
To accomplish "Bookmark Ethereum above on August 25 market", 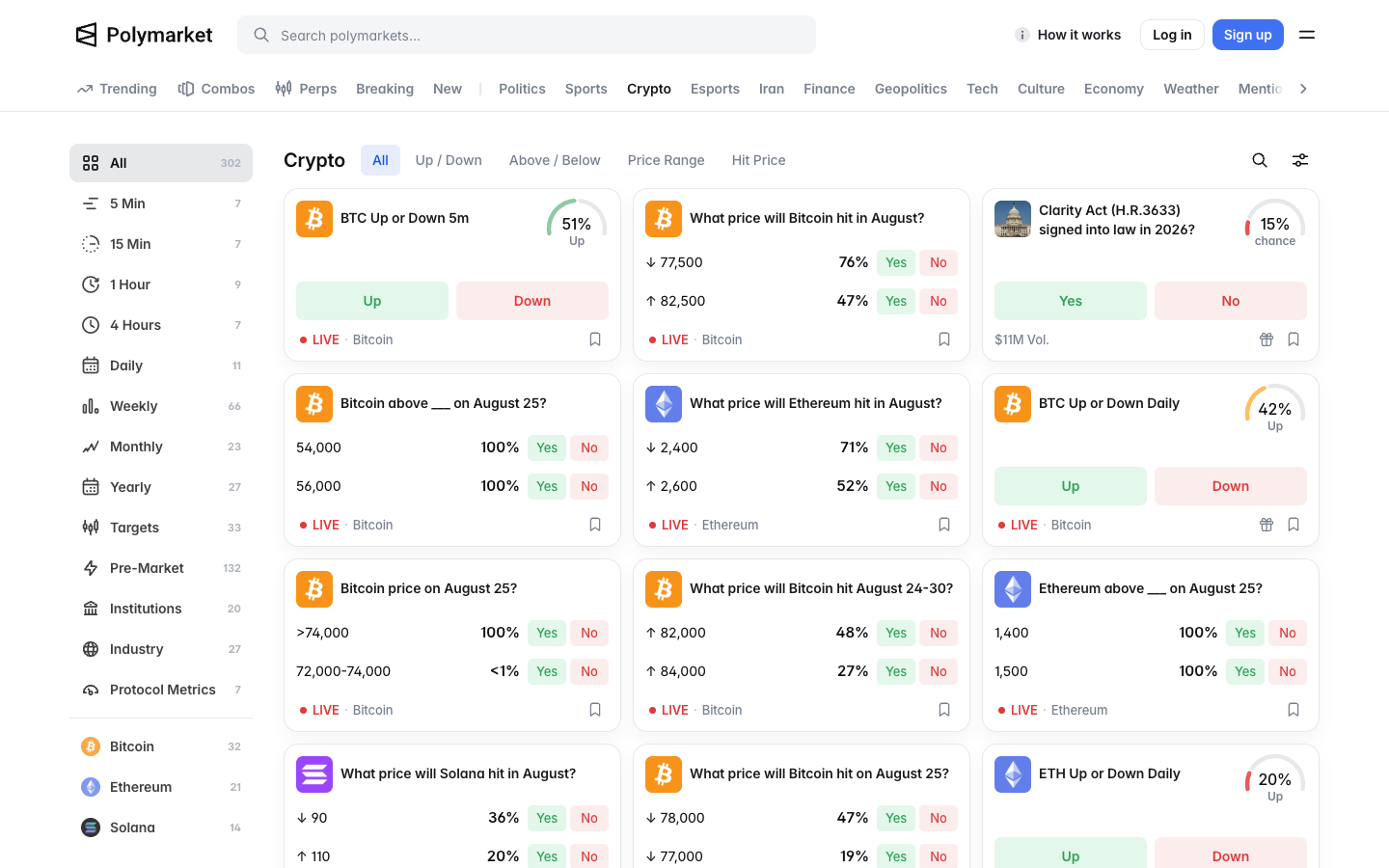I will [1294, 710].
